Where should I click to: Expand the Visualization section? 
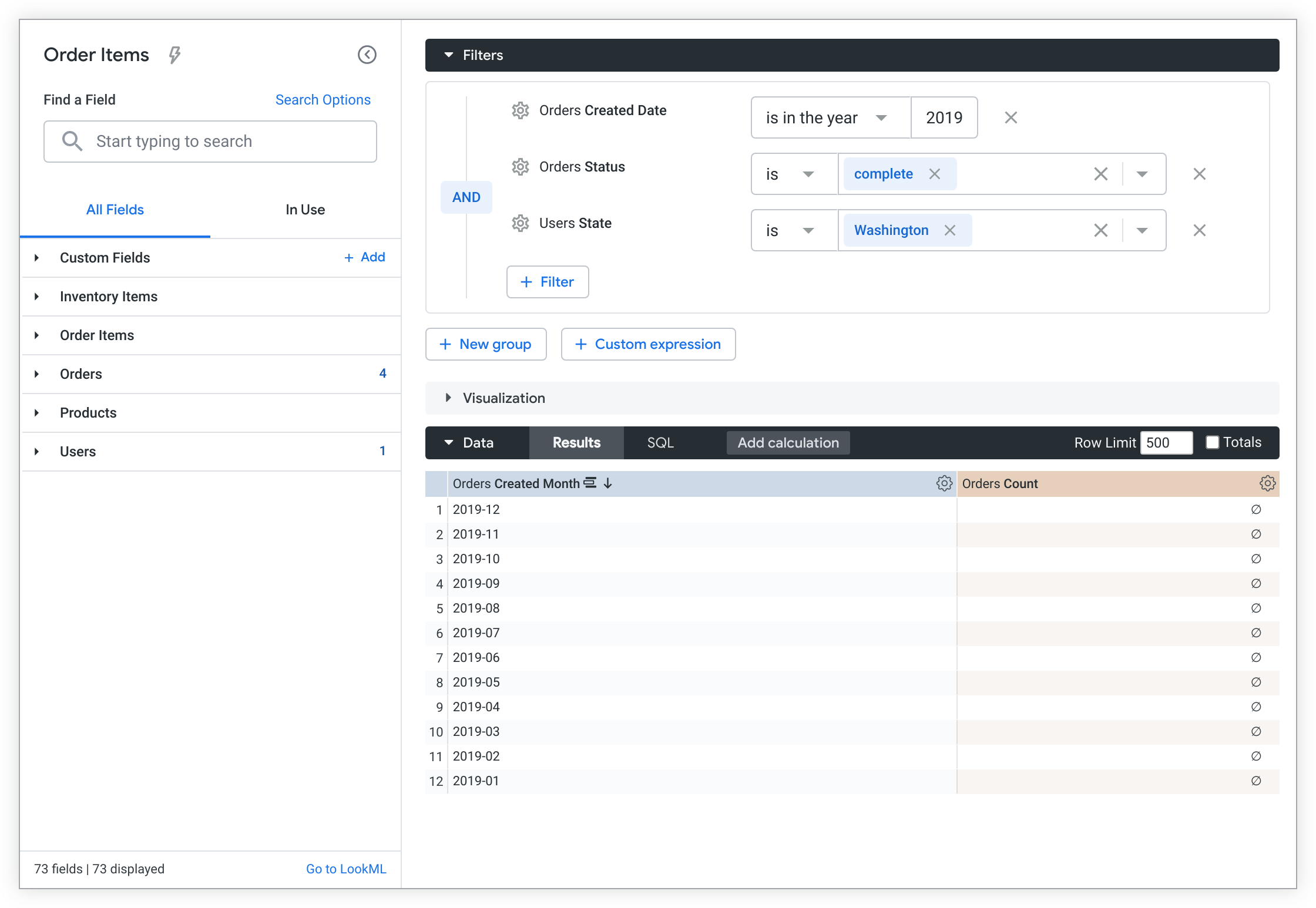tap(449, 398)
